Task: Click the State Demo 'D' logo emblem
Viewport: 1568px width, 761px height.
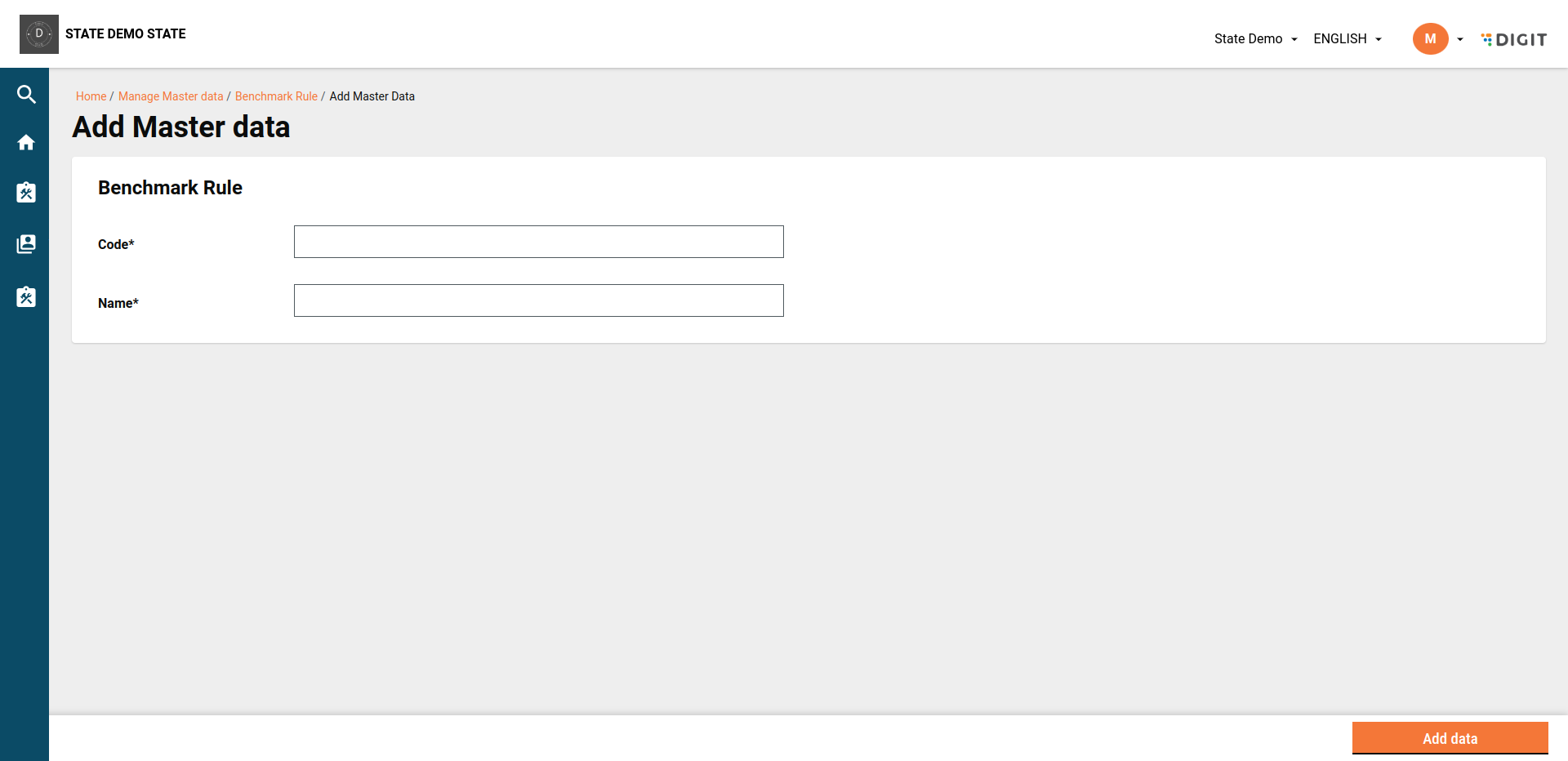Action: point(39,34)
